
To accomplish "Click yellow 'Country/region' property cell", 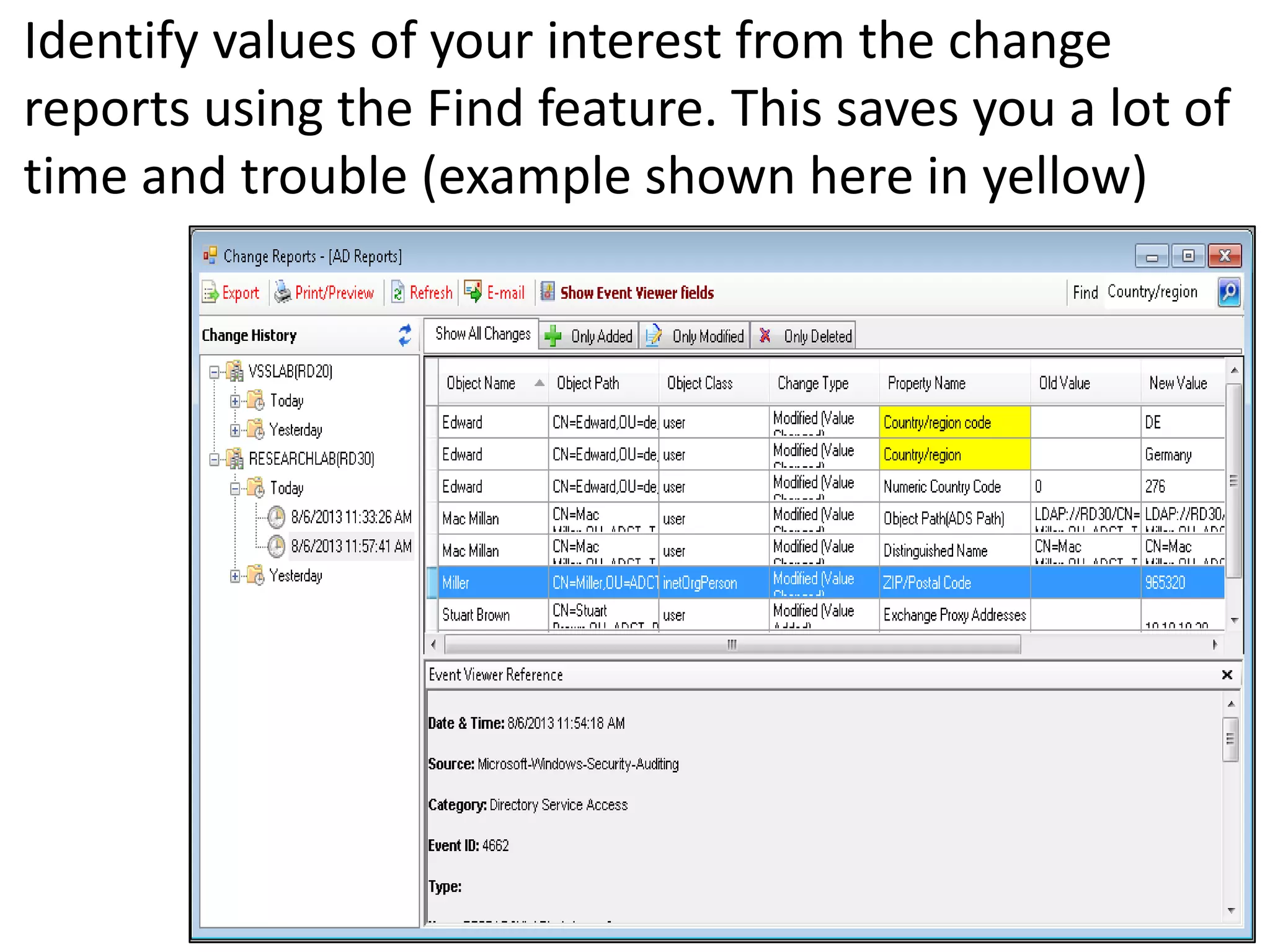I will pos(955,455).
